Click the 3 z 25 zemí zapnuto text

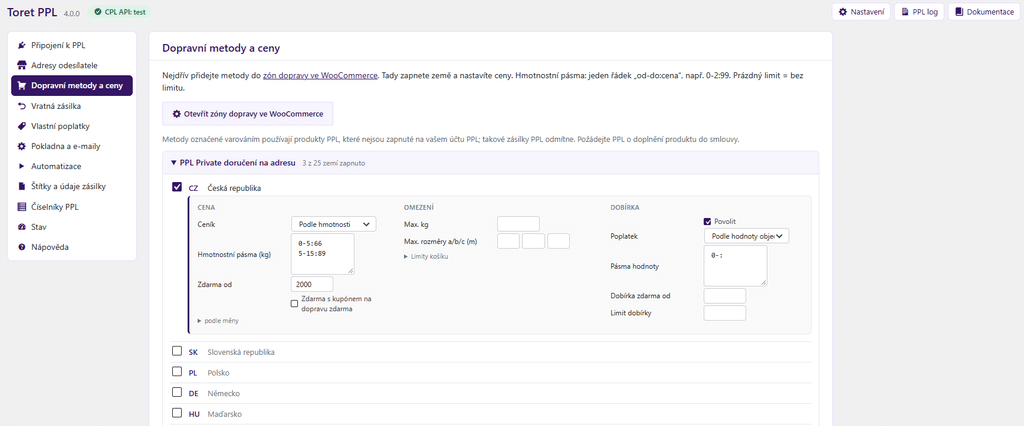334,163
